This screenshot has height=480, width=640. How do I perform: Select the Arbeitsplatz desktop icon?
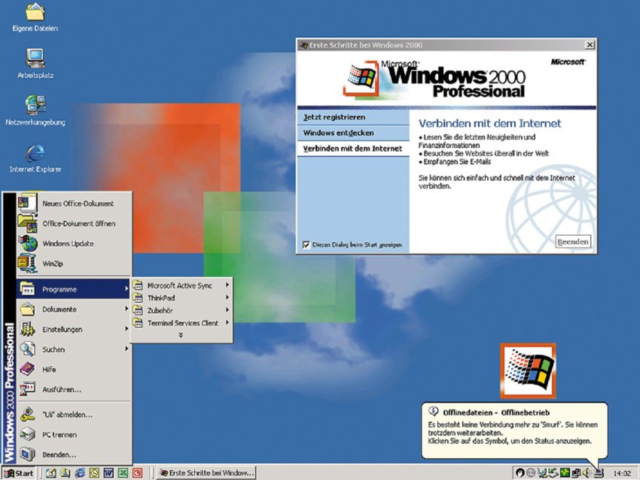click(x=35, y=63)
